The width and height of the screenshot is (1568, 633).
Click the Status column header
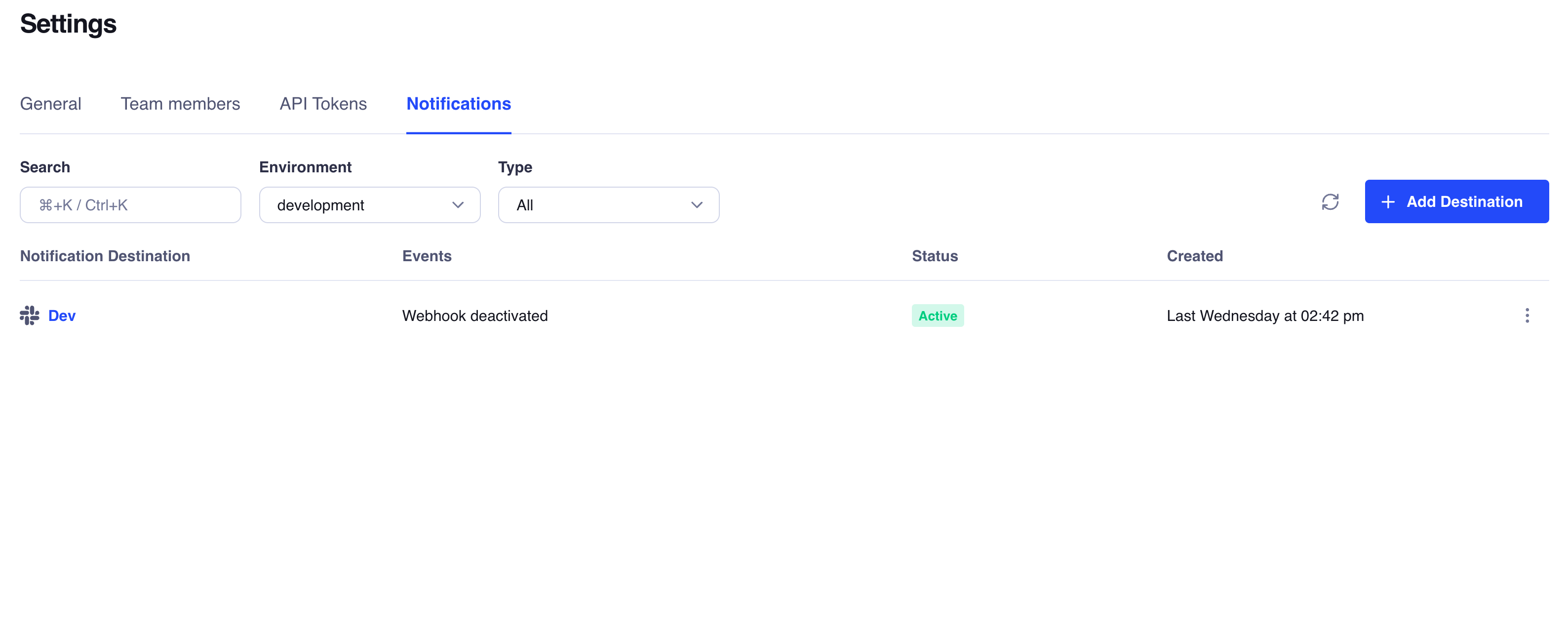[x=935, y=256]
